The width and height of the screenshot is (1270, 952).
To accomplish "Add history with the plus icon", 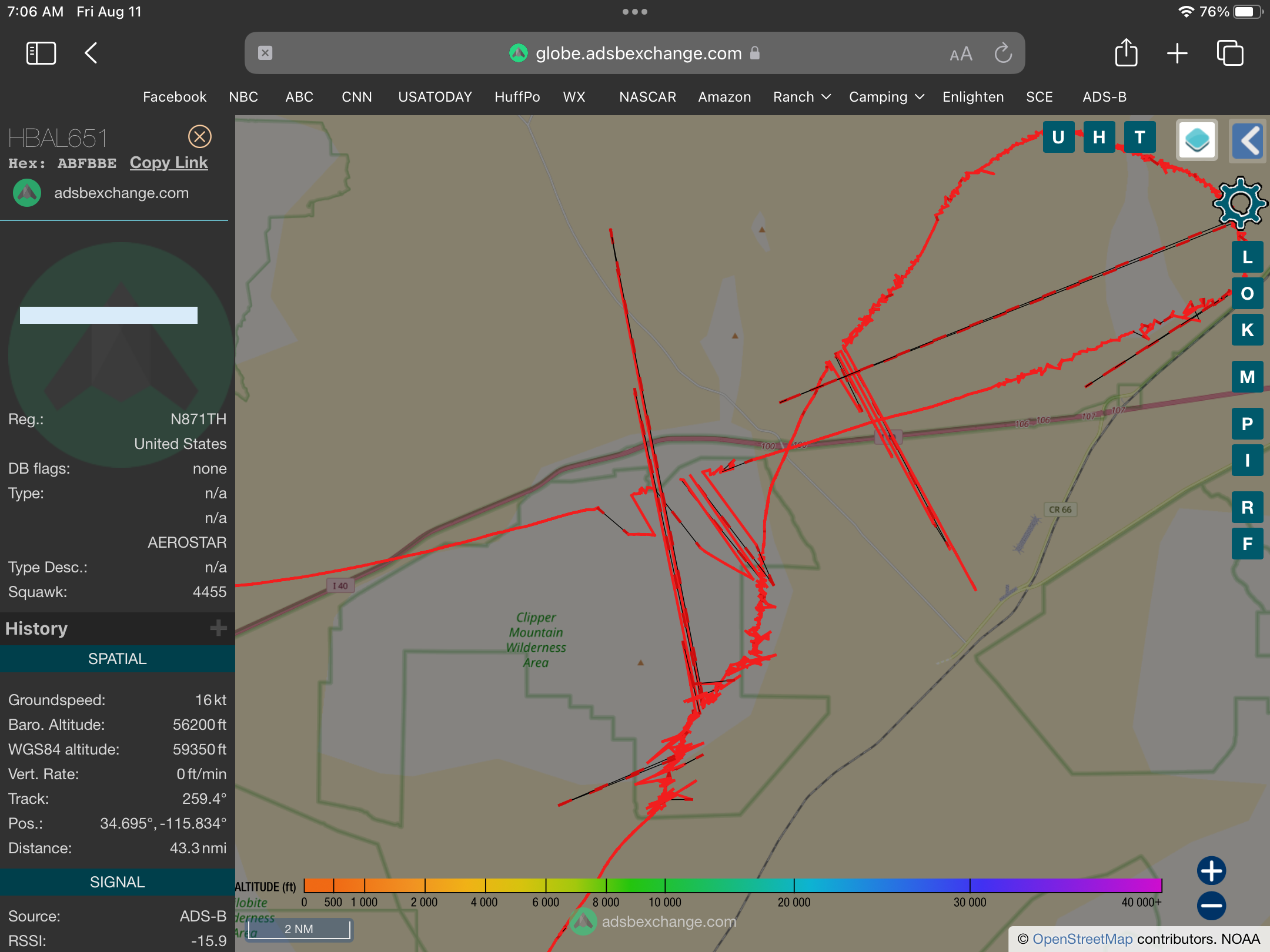I will pyautogui.click(x=219, y=628).
